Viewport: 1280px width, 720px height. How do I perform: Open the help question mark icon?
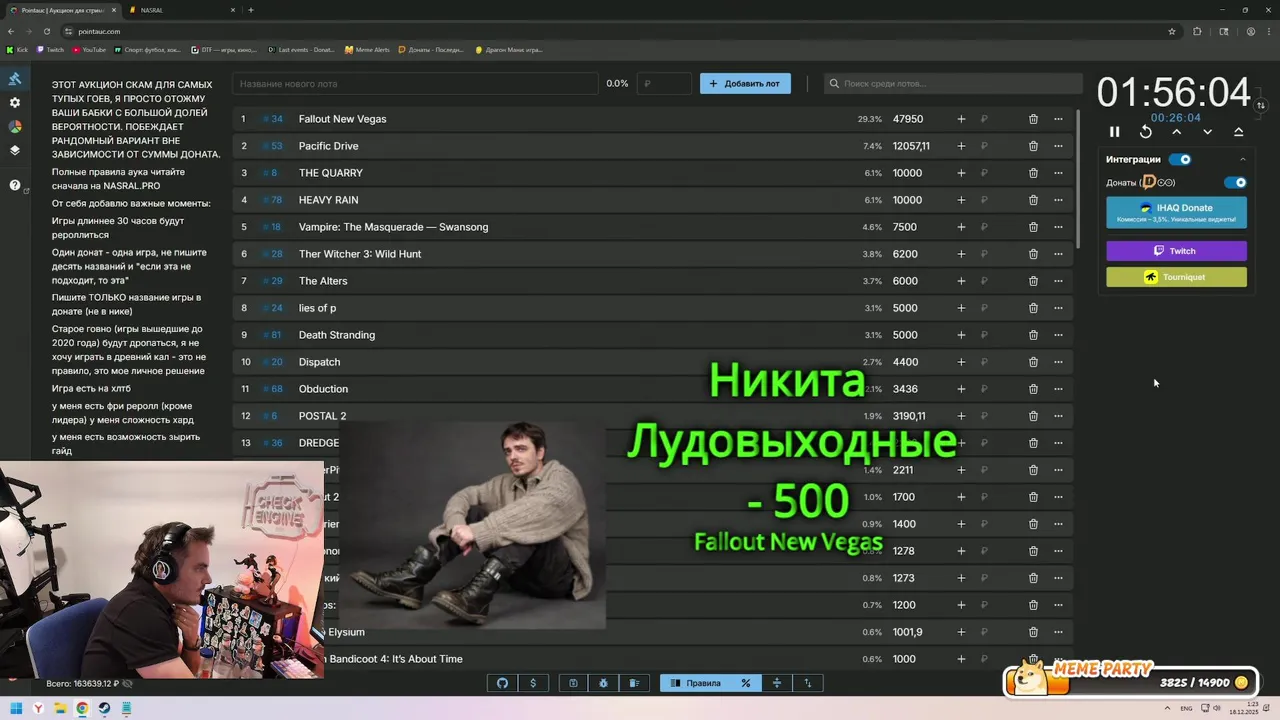(x=15, y=186)
